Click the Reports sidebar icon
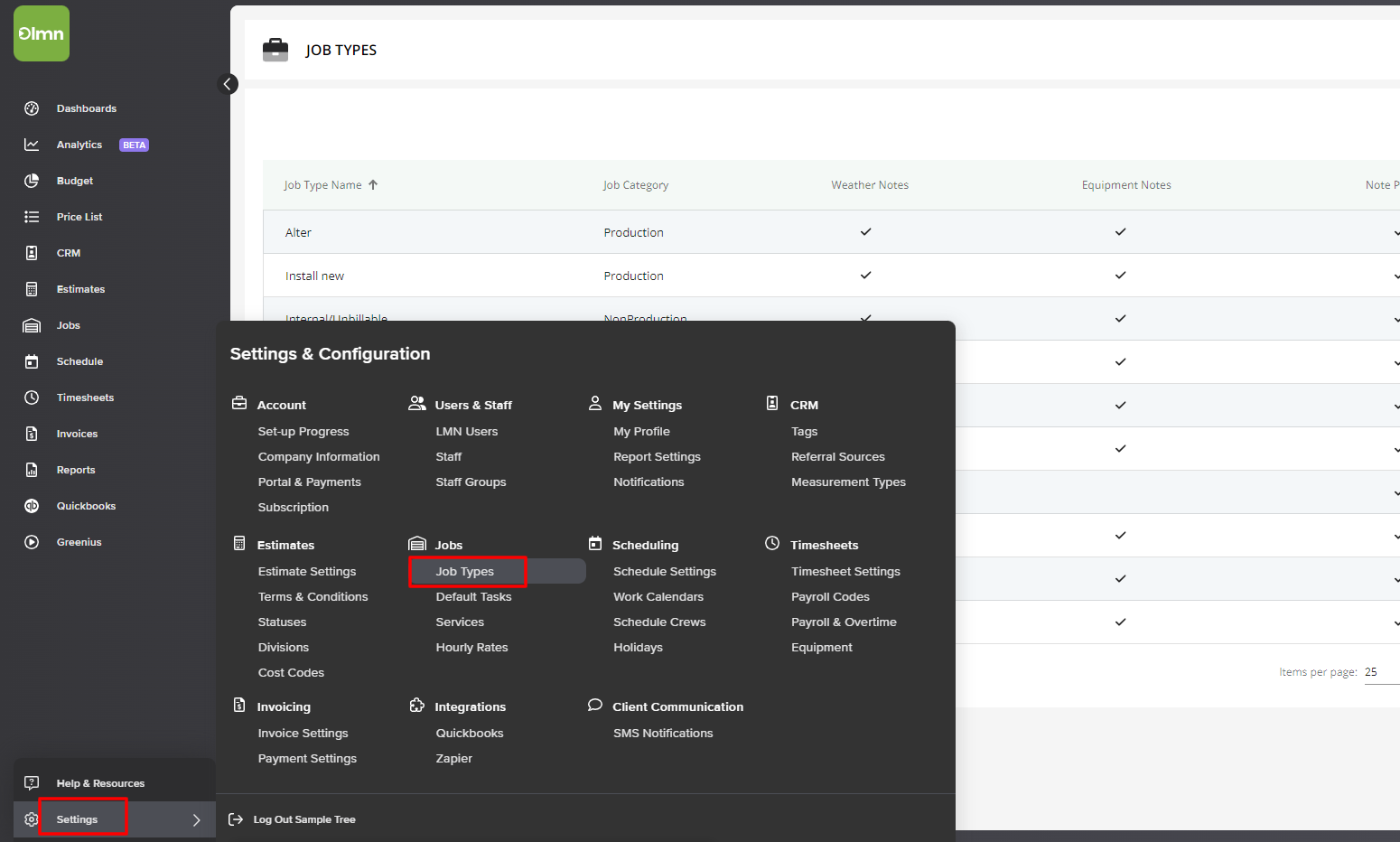 pyautogui.click(x=32, y=470)
